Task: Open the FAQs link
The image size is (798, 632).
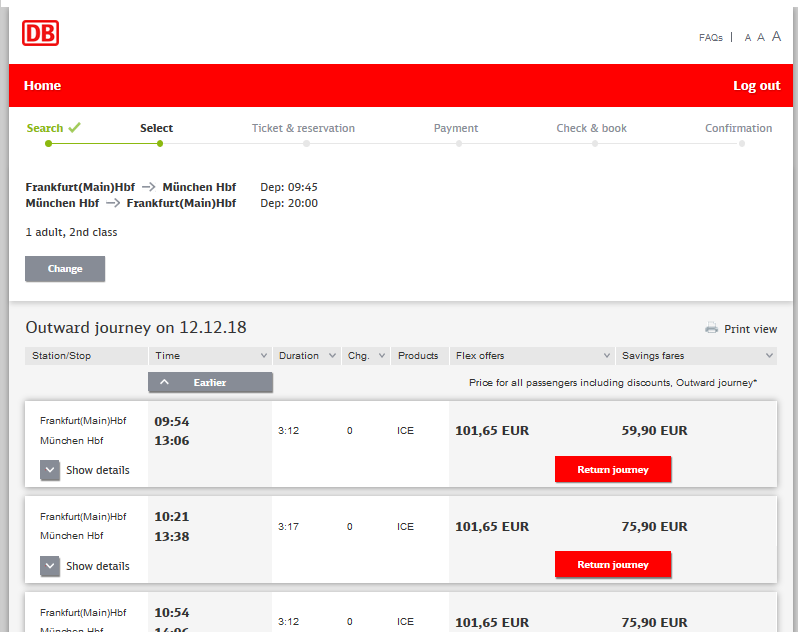Action: click(710, 38)
